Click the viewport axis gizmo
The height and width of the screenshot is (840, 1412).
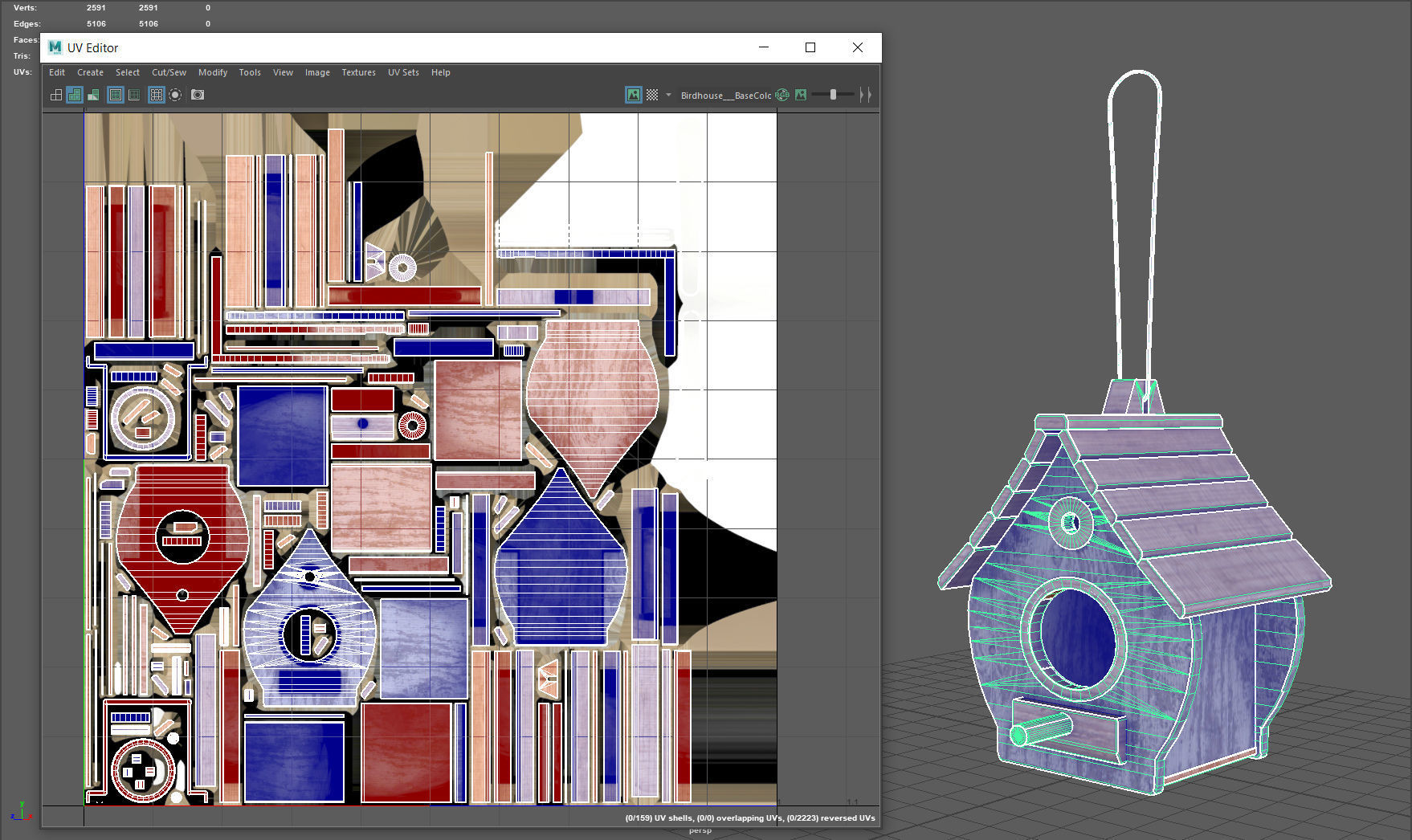(20, 811)
